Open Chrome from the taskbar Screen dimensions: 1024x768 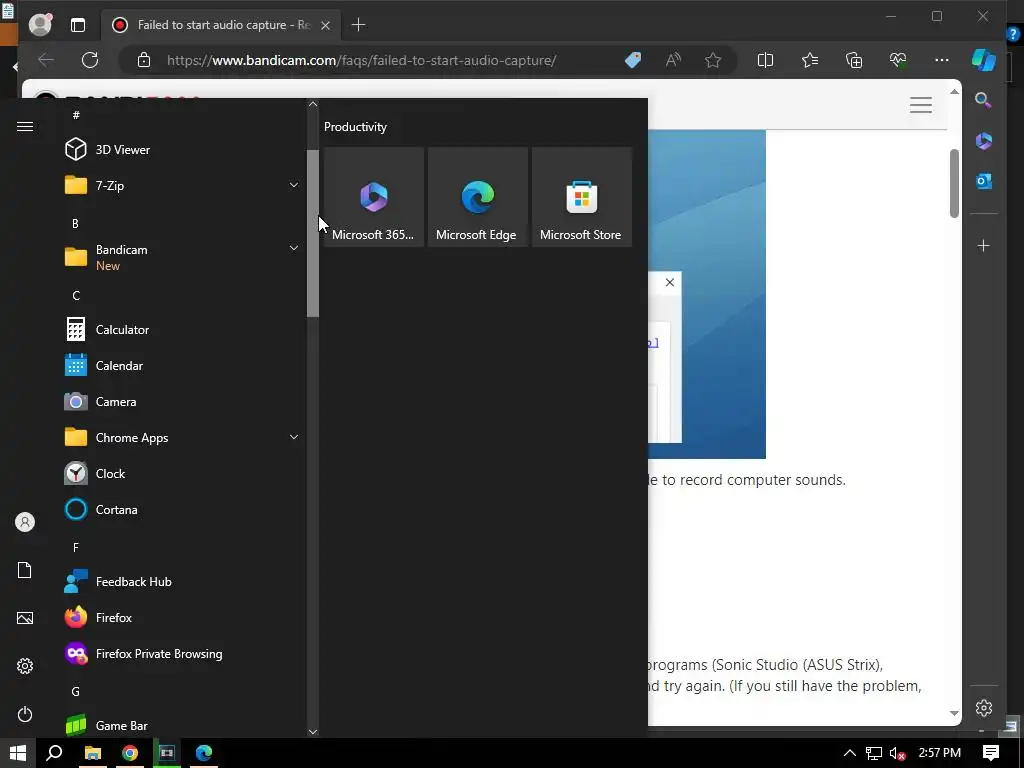tap(130, 753)
